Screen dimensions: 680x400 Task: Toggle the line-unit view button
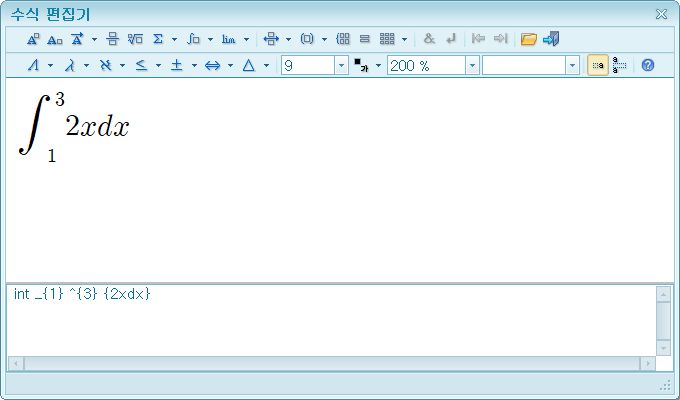(x=619, y=65)
